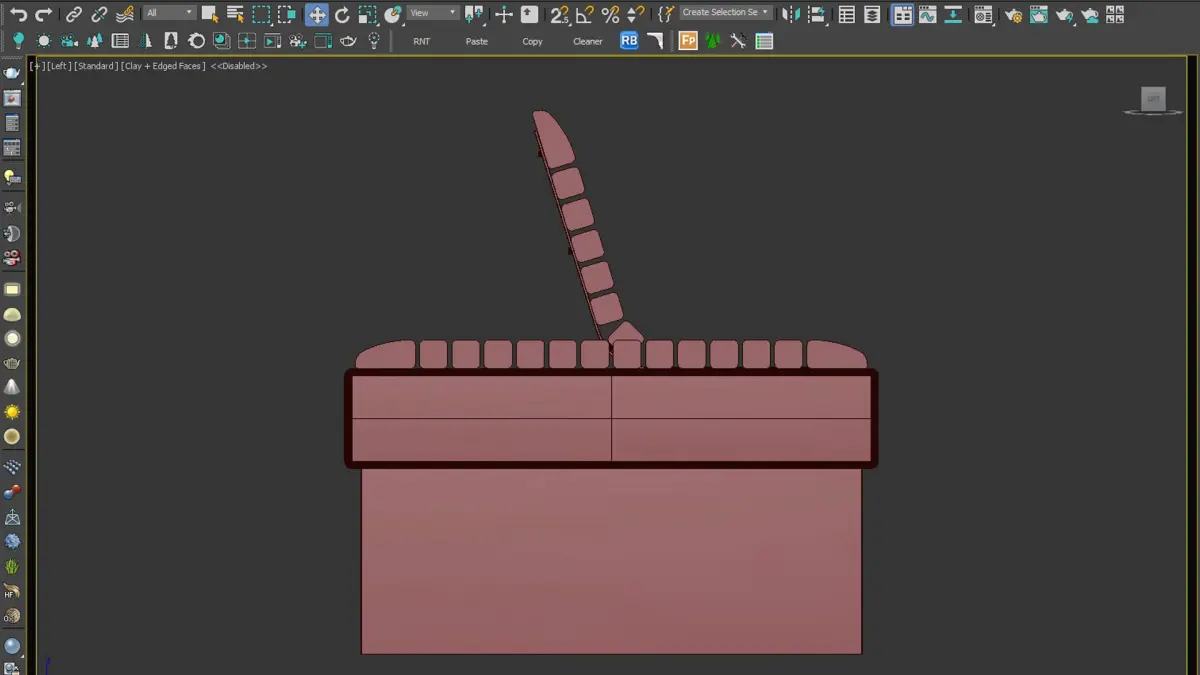Screen dimensions: 1200x675
Task: Click the Align tool icon
Action: 817,14
